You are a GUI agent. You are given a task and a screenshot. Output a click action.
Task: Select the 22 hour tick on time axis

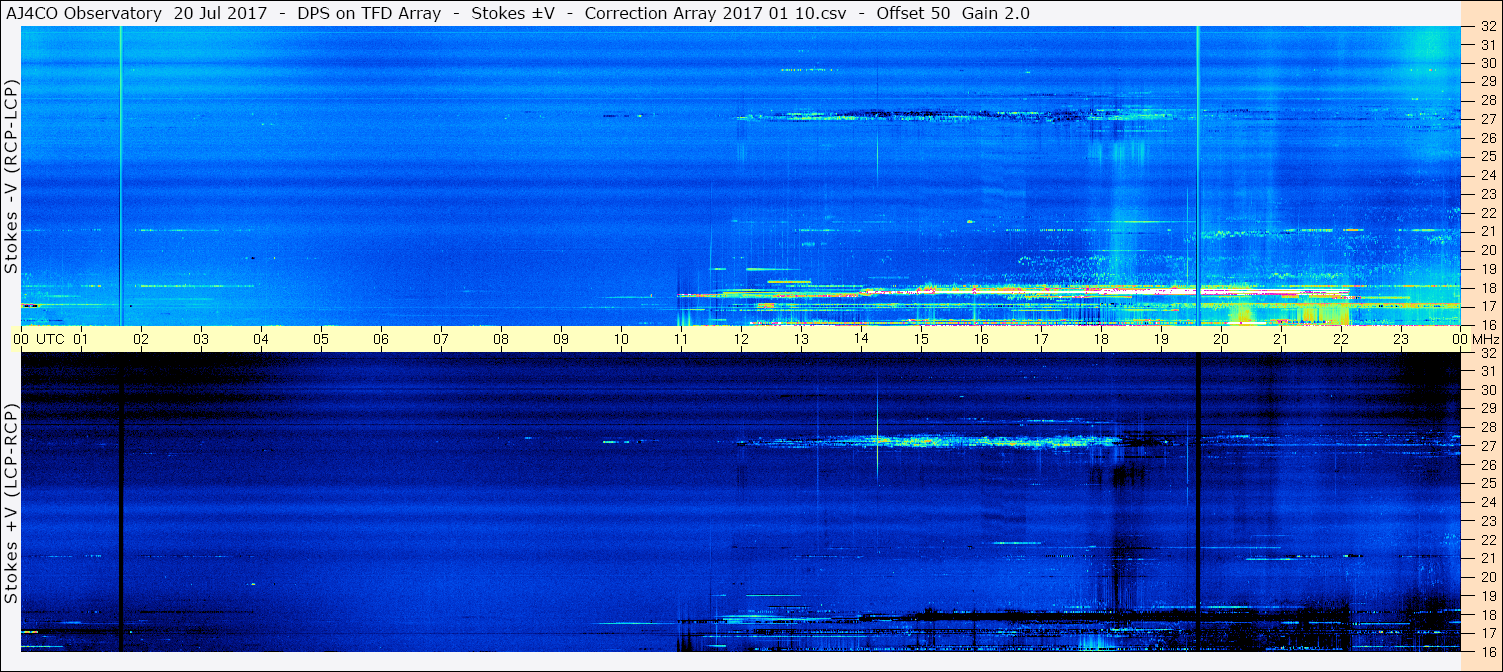pyautogui.click(x=1341, y=339)
